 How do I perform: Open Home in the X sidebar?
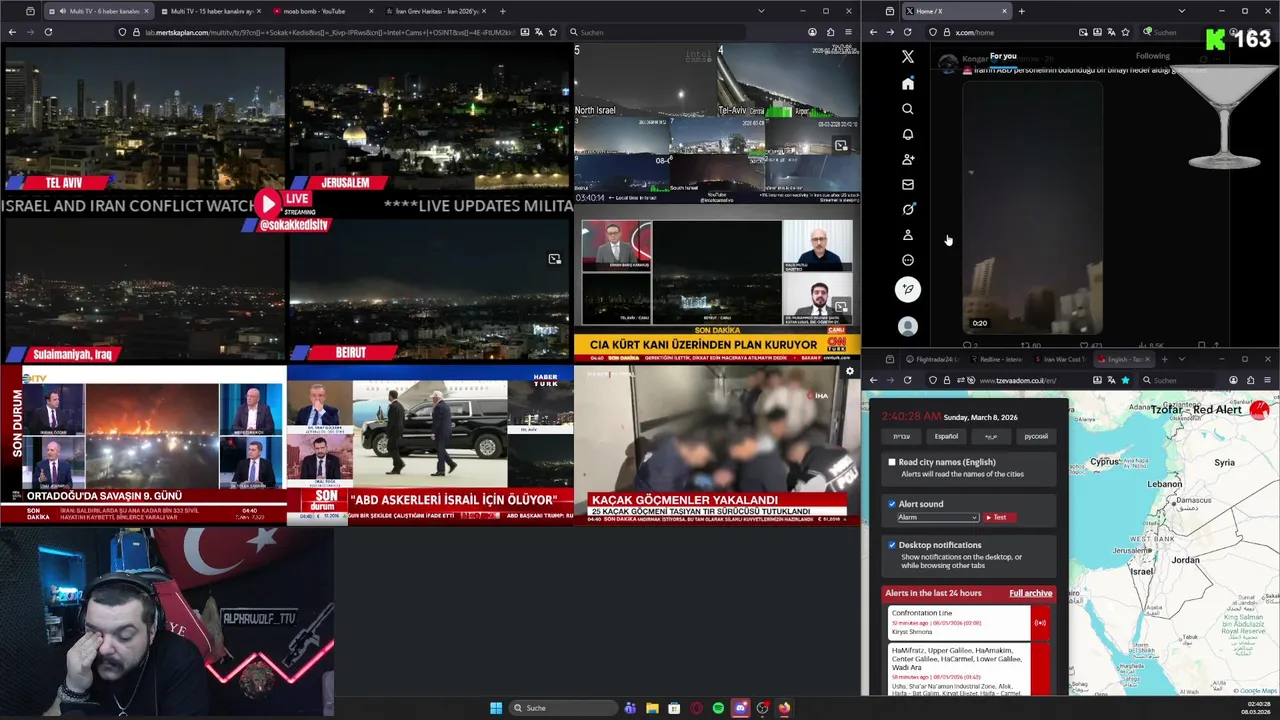coord(908,84)
